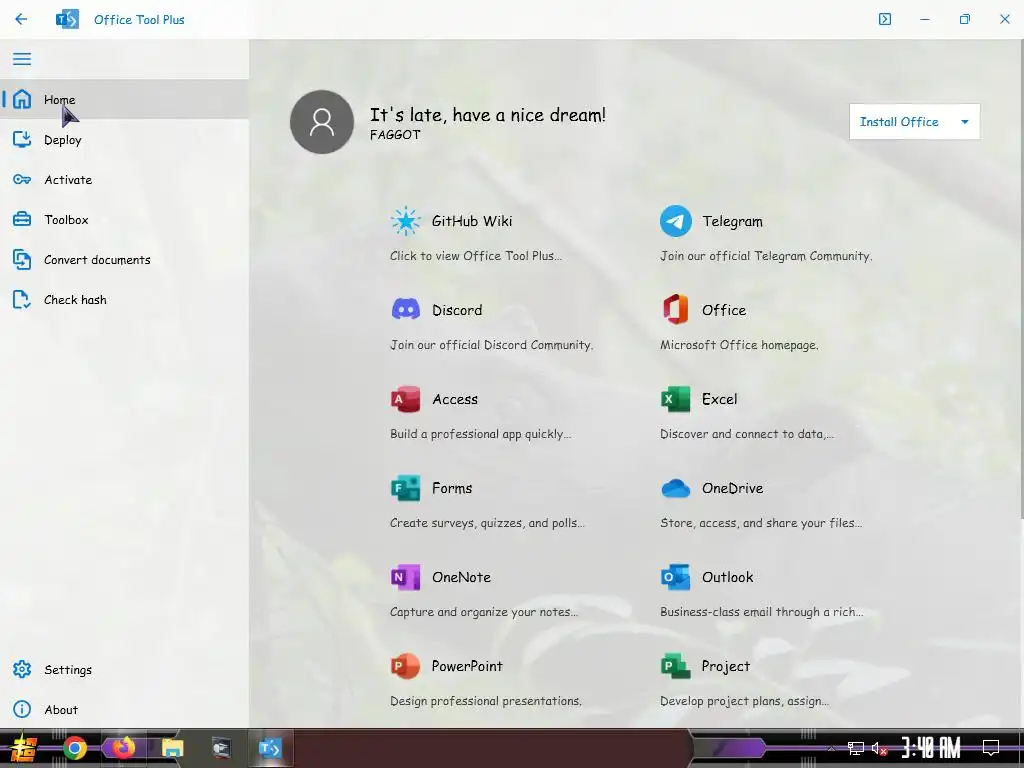Click the Convert documents icon
Viewport: 1024px width, 768px height.
pyautogui.click(x=22, y=260)
